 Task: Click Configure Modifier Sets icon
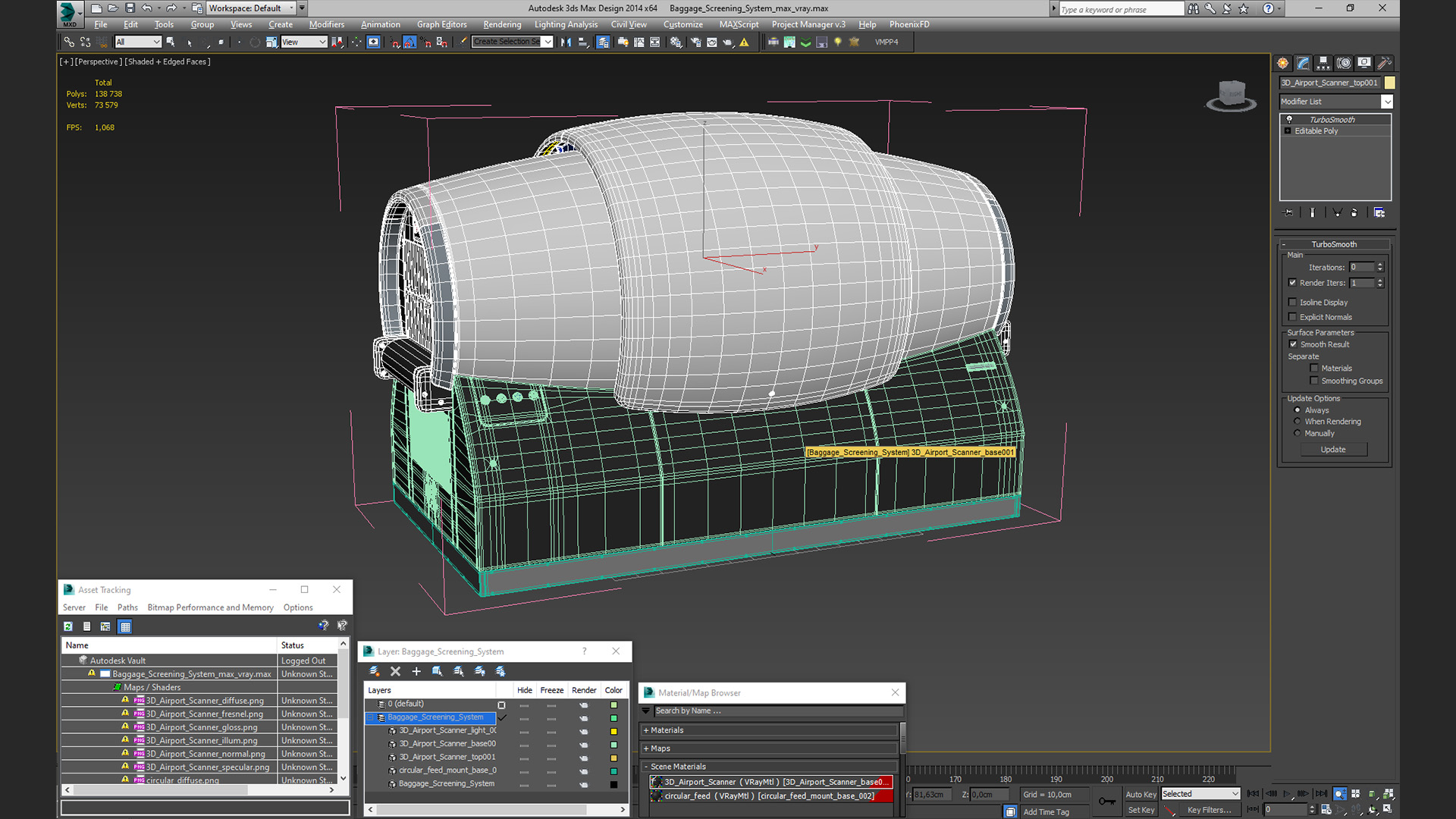point(1379,213)
